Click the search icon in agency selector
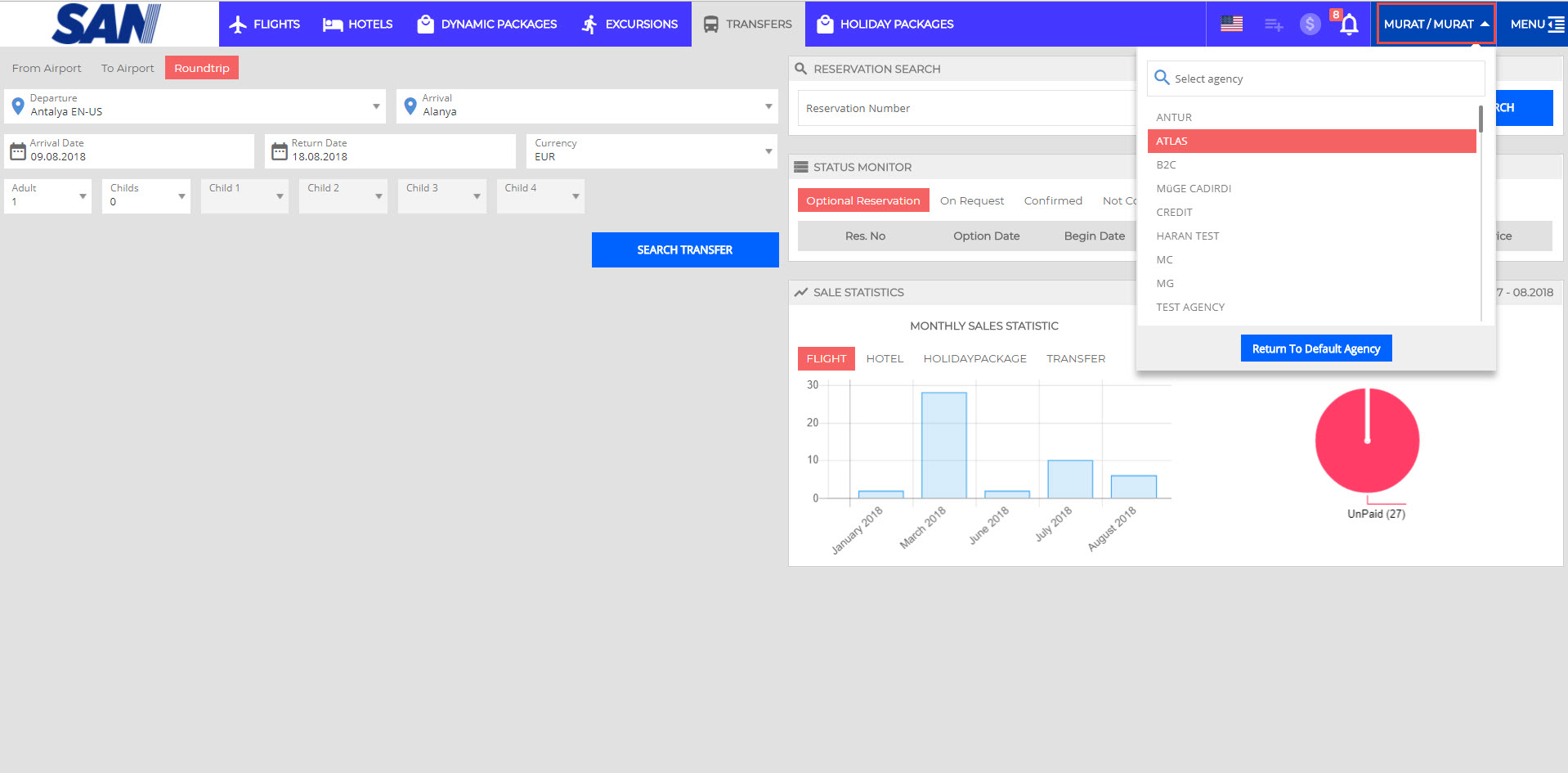The height and width of the screenshot is (773, 1568). coord(1162,78)
